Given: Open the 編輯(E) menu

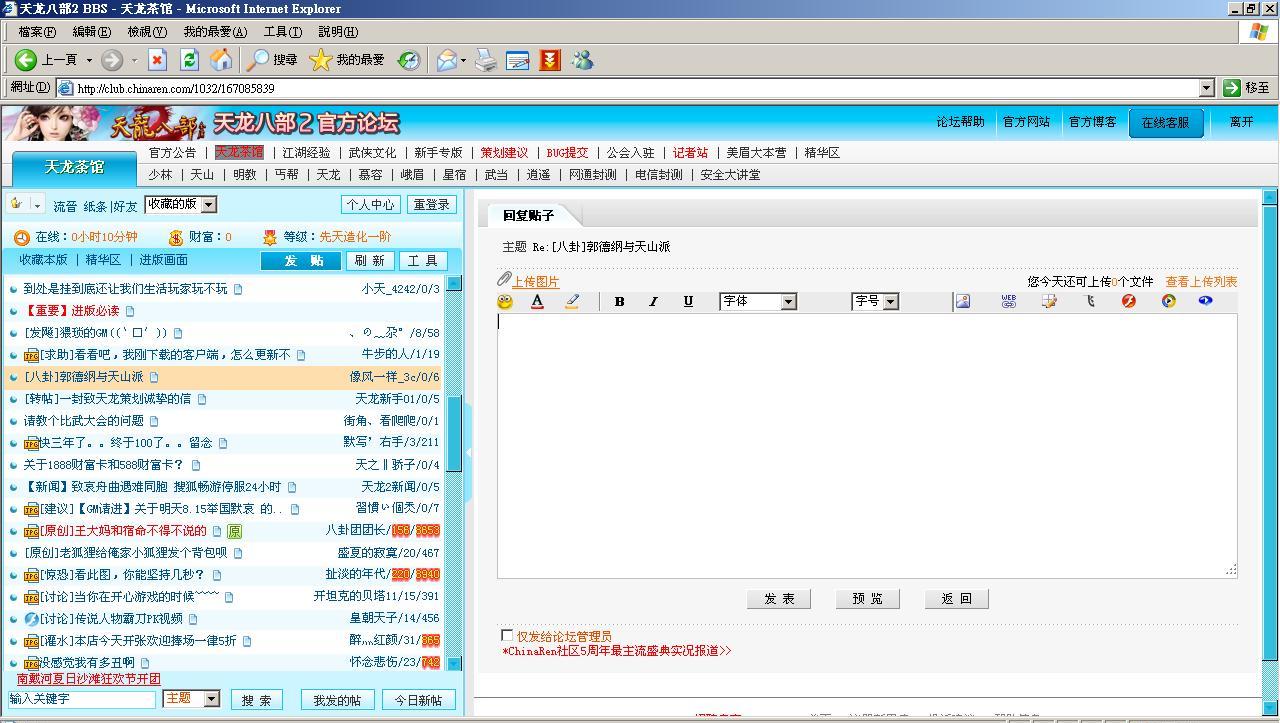Looking at the screenshot, I should point(91,32).
